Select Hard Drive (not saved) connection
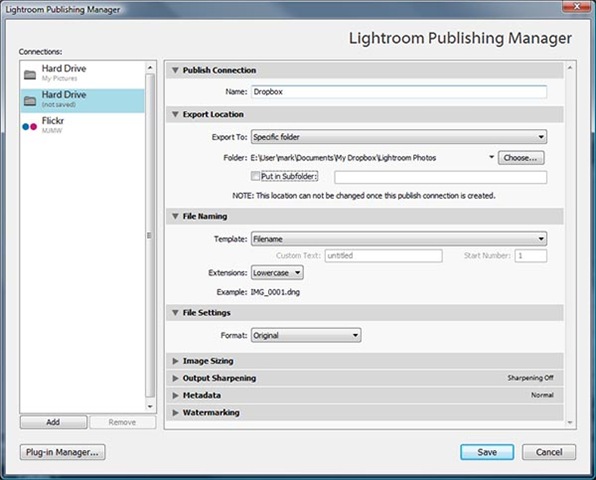This screenshot has height=480, width=596. (82, 101)
